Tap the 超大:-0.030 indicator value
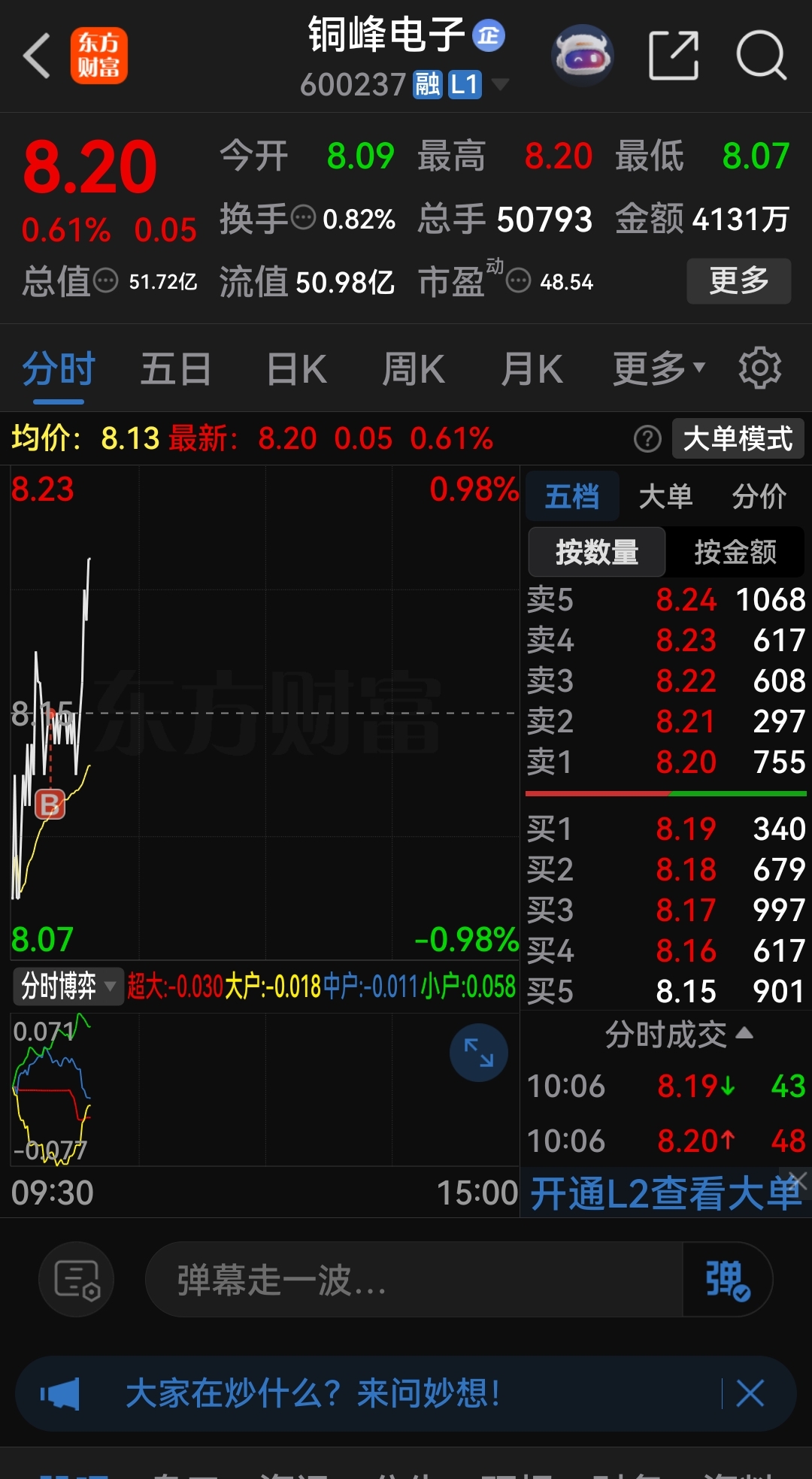The image size is (812, 1479). click(175, 986)
